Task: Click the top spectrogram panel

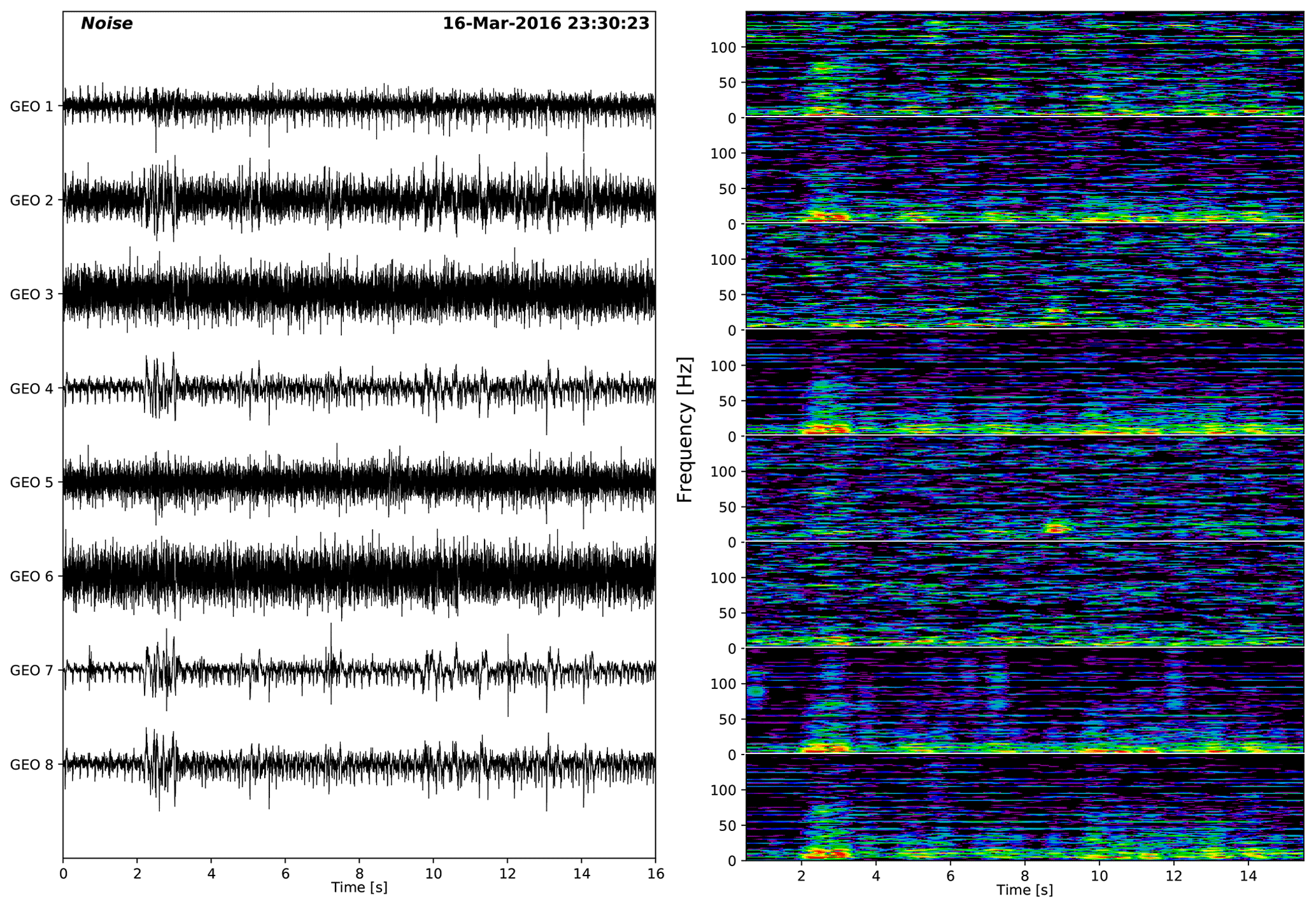Action: pos(1024,64)
